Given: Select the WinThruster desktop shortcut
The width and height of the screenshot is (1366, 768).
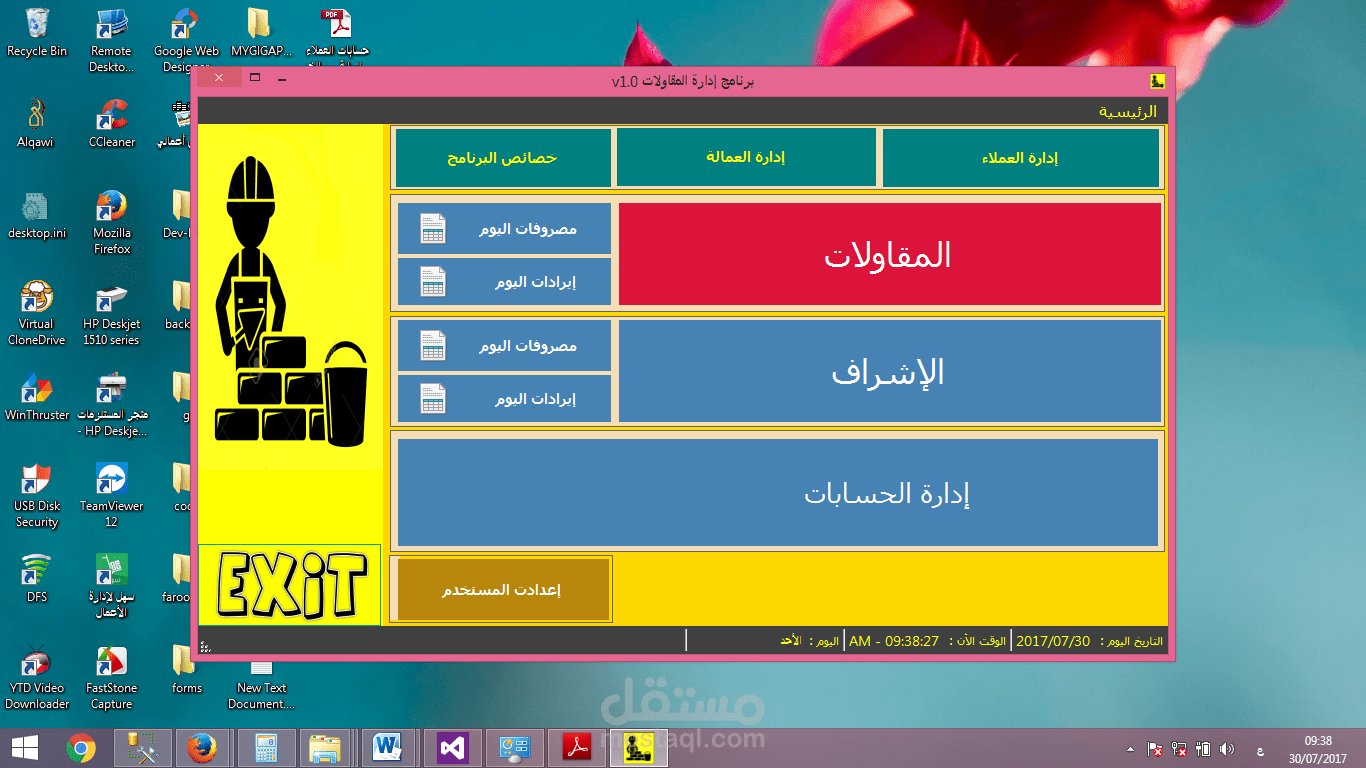Looking at the screenshot, I should click(x=37, y=397).
